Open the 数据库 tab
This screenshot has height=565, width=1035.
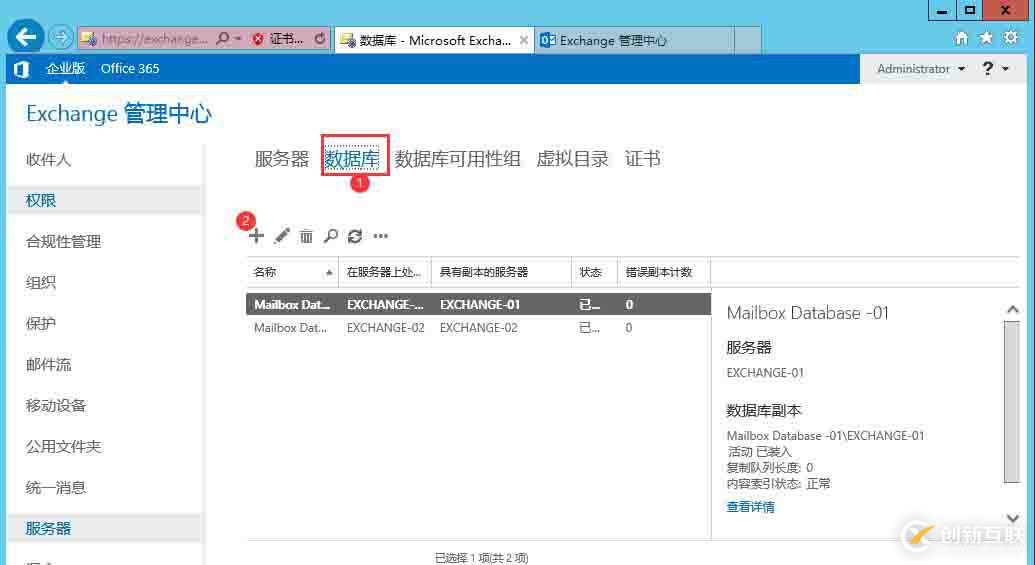[352, 159]
